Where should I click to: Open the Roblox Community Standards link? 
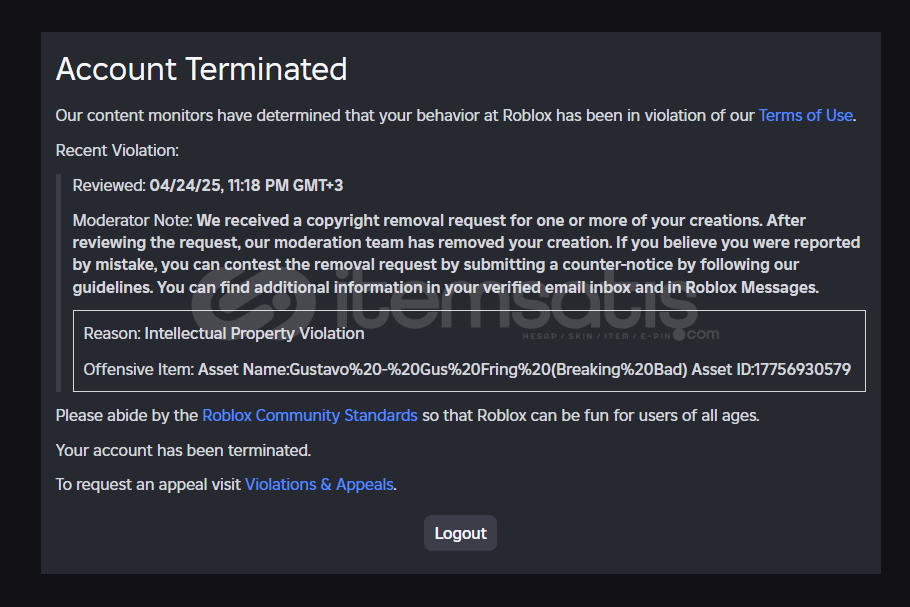tap(310, 415)
